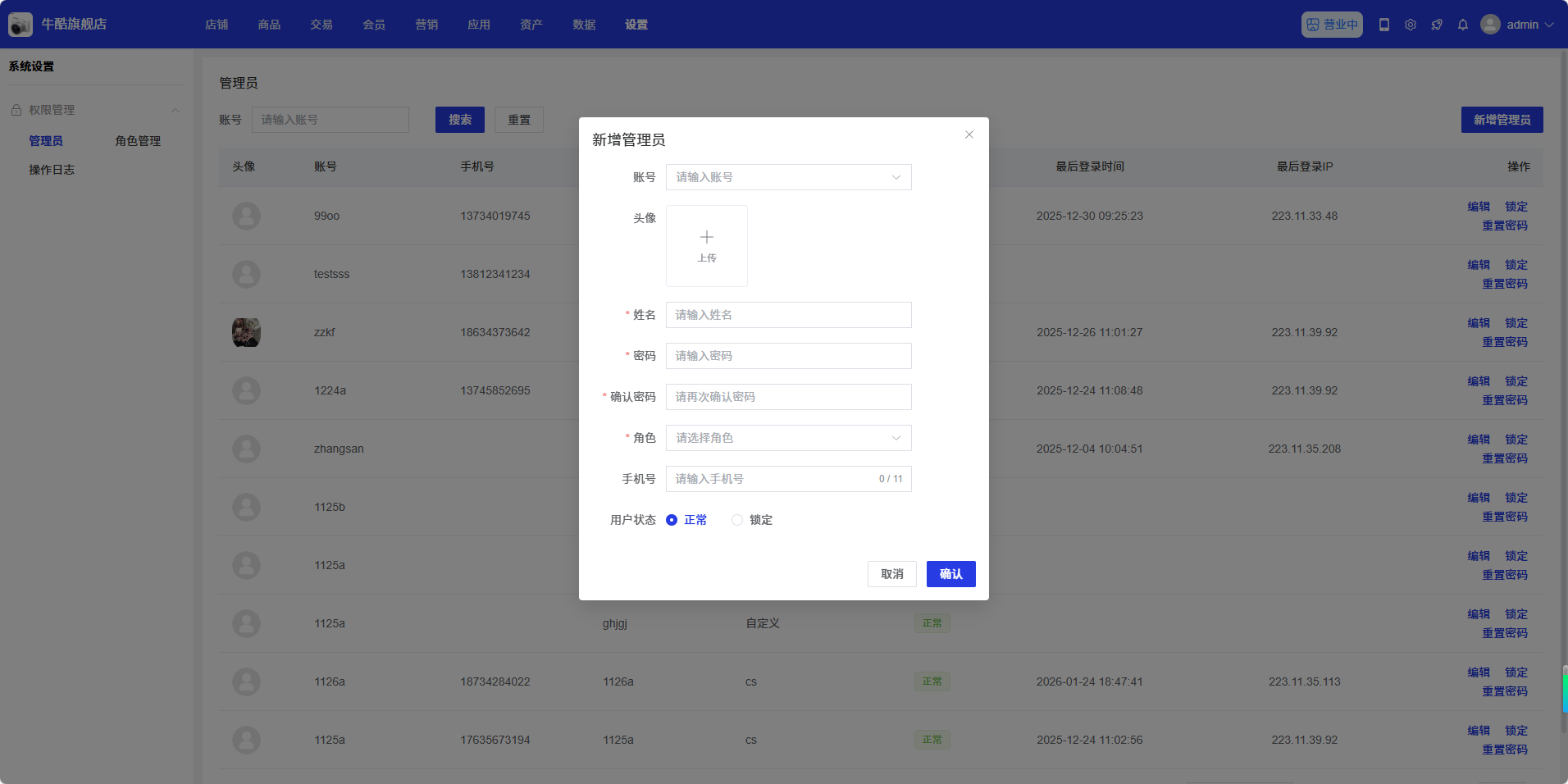Collapse the 权限管理 sidebar section
The width and height of the screenshot is (1568, 784).
pos(175,110)
